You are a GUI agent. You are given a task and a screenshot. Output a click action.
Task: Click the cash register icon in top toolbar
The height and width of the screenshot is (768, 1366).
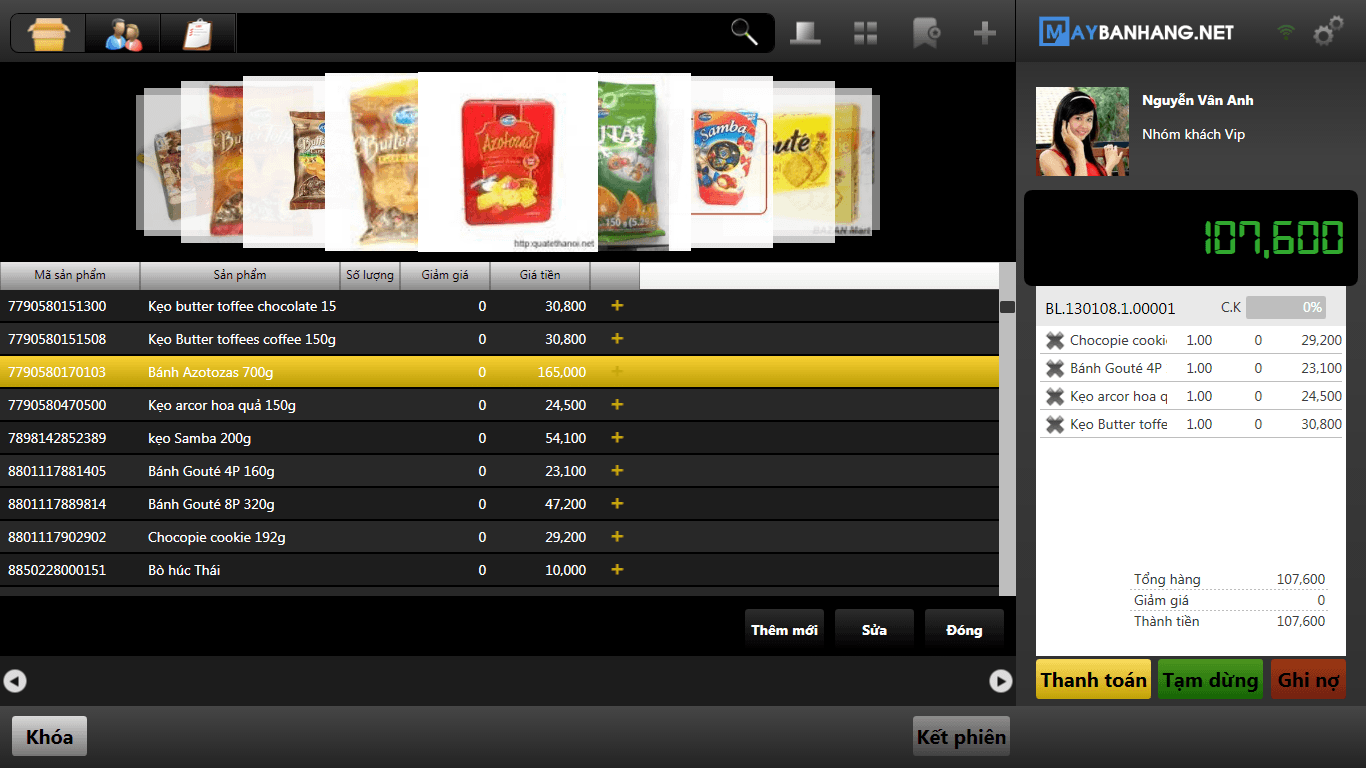click(x=805, y=33)
